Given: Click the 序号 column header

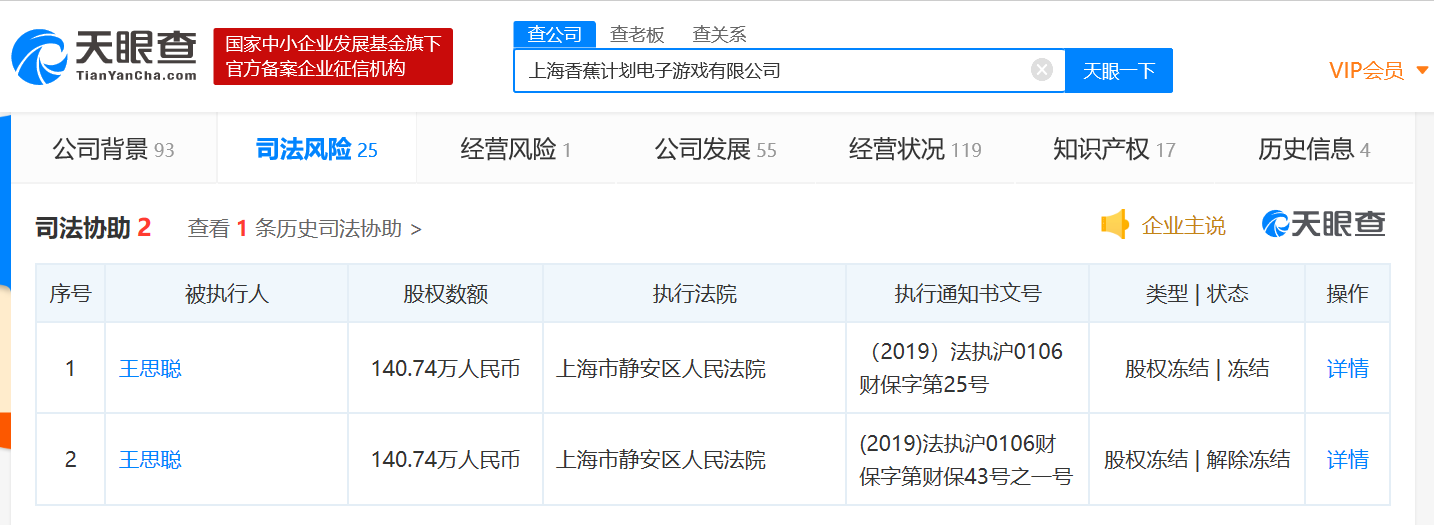Looking at the screenshot, I should click(x=70, y=294).
